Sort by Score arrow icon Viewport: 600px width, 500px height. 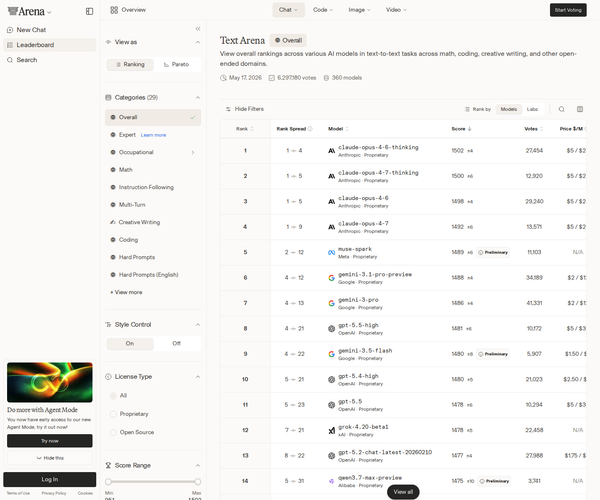470,129
